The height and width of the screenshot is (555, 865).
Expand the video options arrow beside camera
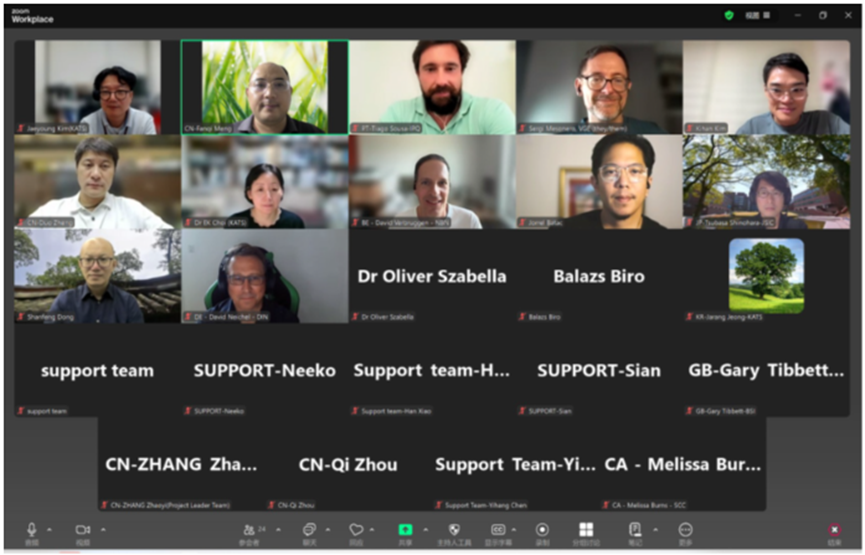tap(102, 529)
